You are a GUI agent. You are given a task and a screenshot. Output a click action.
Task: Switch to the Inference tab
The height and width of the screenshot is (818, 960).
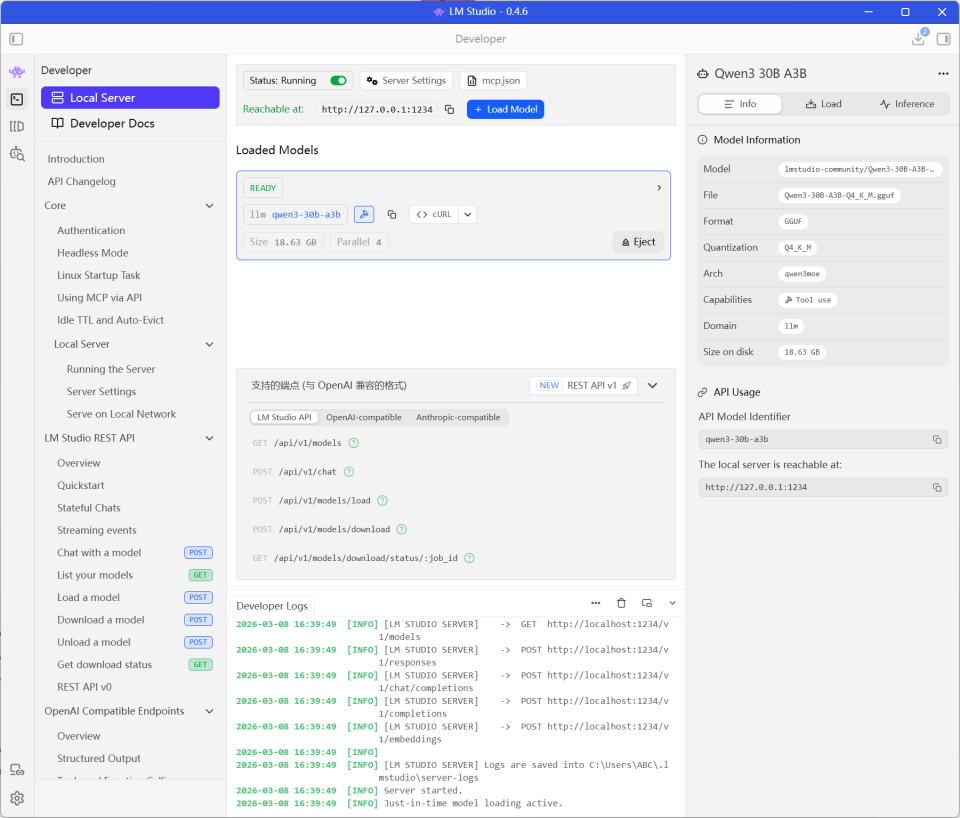pyautogui.click(x=906, y=104)
